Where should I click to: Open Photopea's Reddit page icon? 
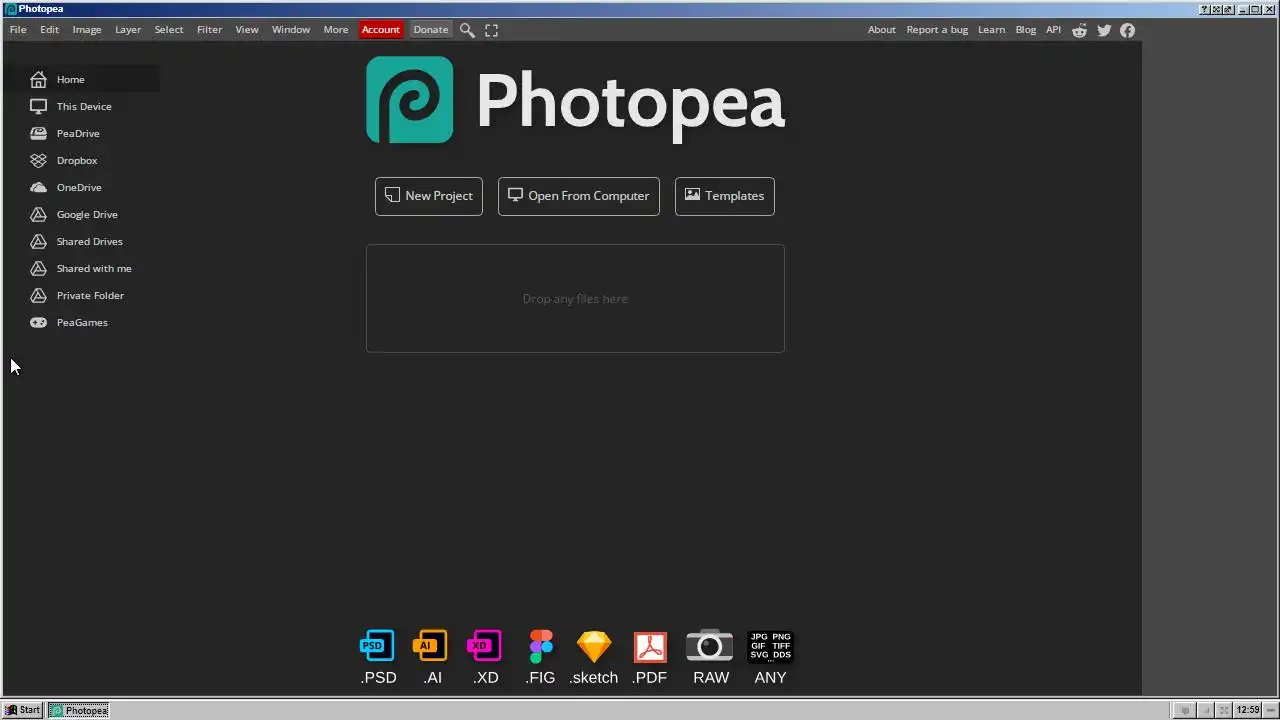click(x=1079, y=30)
